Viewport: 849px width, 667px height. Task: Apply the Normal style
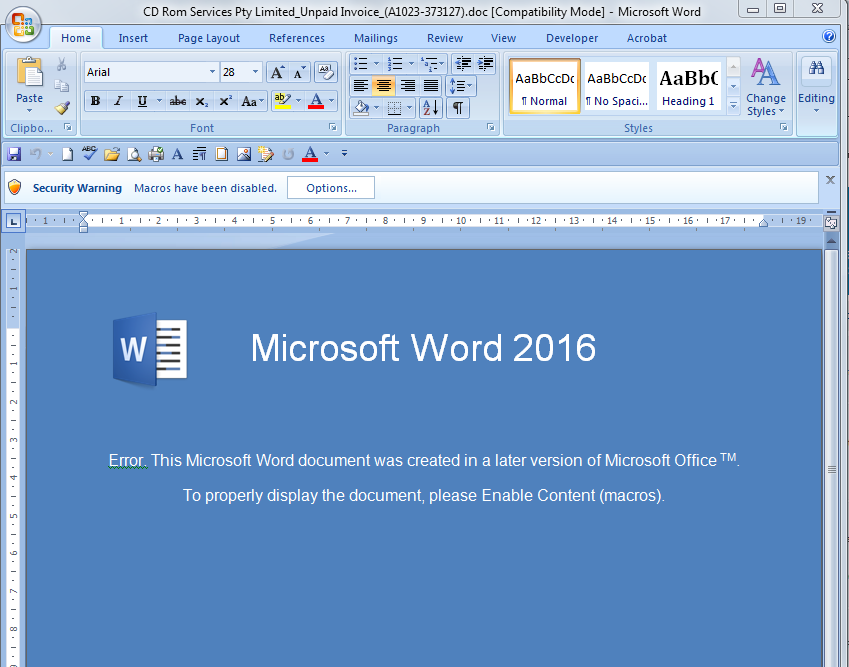point(545,86)
